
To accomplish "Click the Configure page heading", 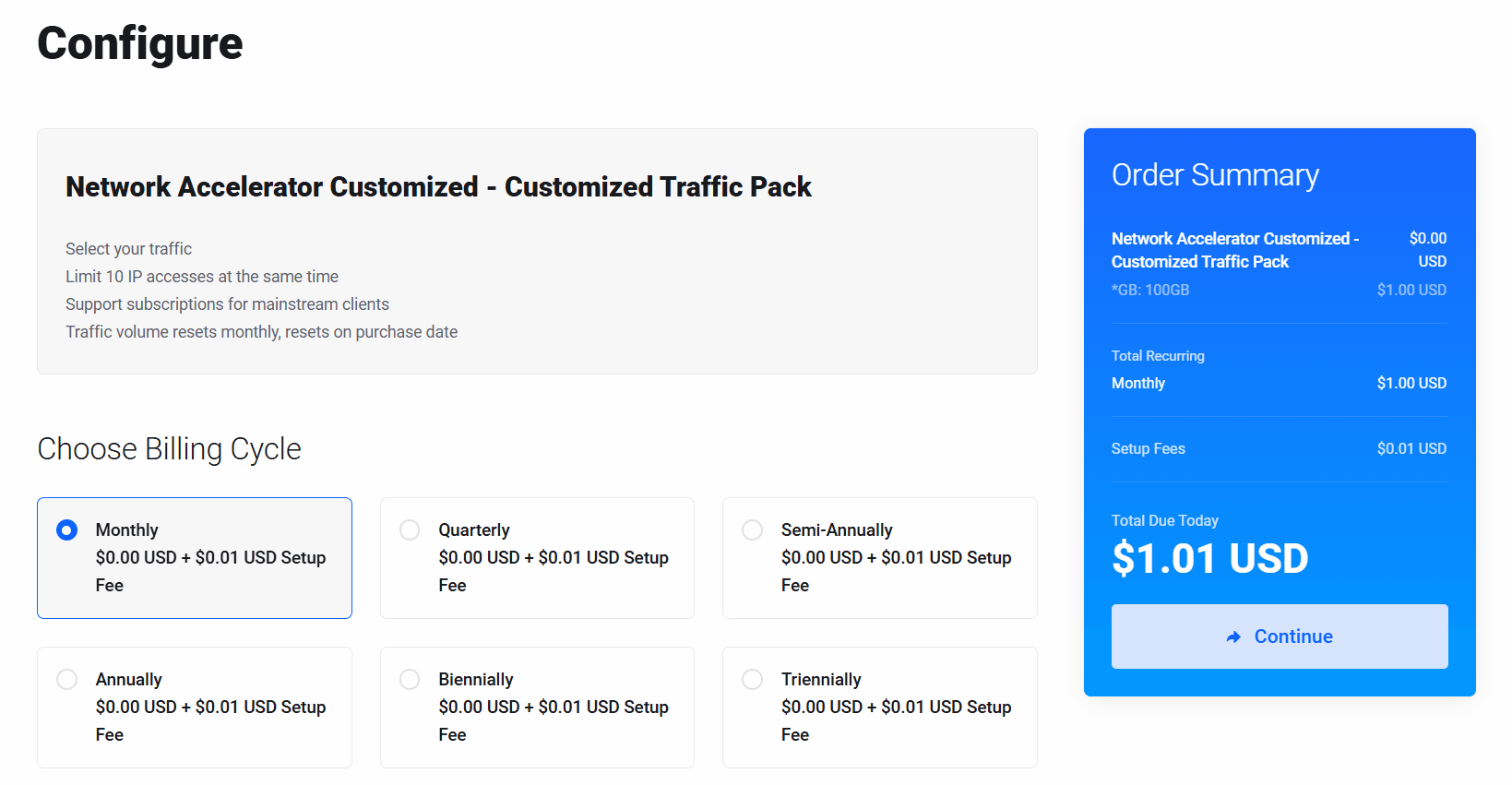I will 140,43.
